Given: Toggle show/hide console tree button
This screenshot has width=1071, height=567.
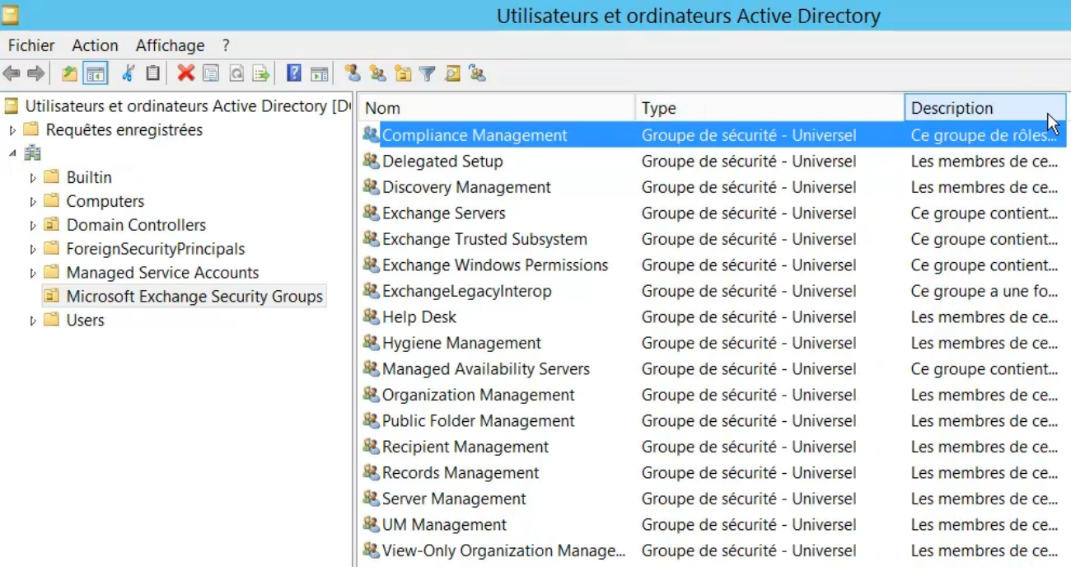Looking at the screenshot, I should click(95, 73).
